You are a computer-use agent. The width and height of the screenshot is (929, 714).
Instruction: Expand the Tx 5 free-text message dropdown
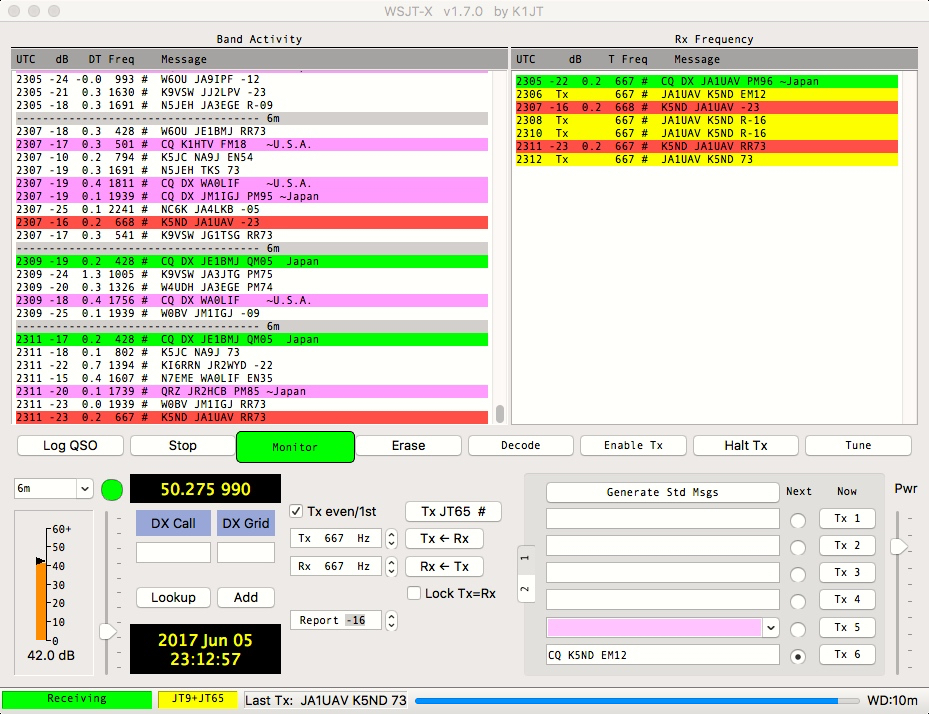[770, 627]
